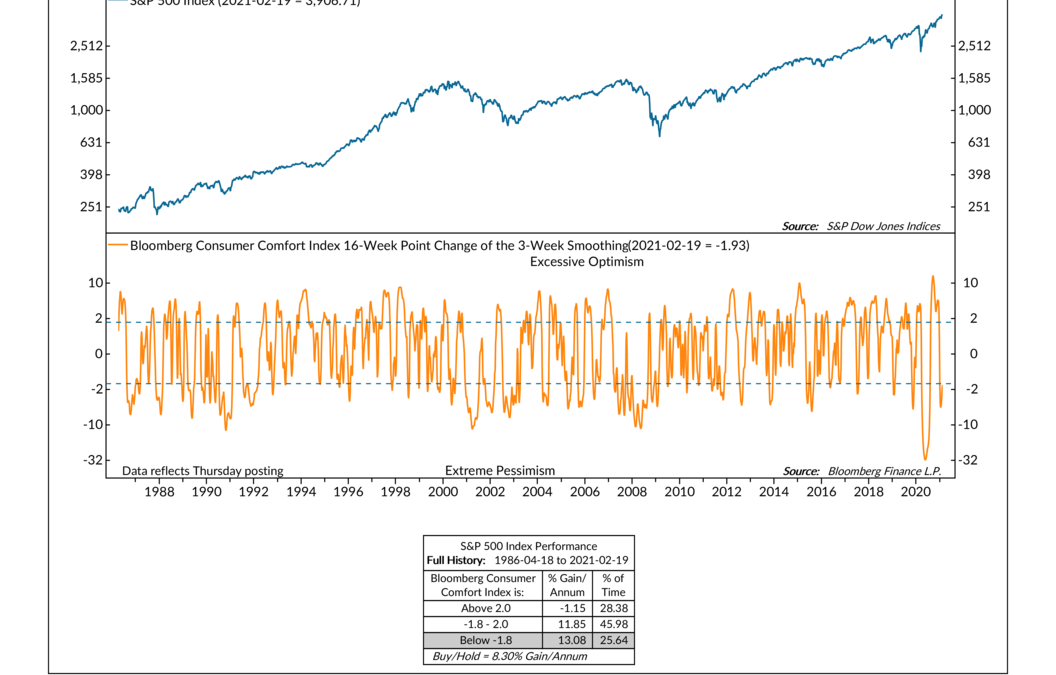Click the 25.64 percent of time cell
Image resolution: width=1056 pixels, height=675 pixels.
(614, 641)
